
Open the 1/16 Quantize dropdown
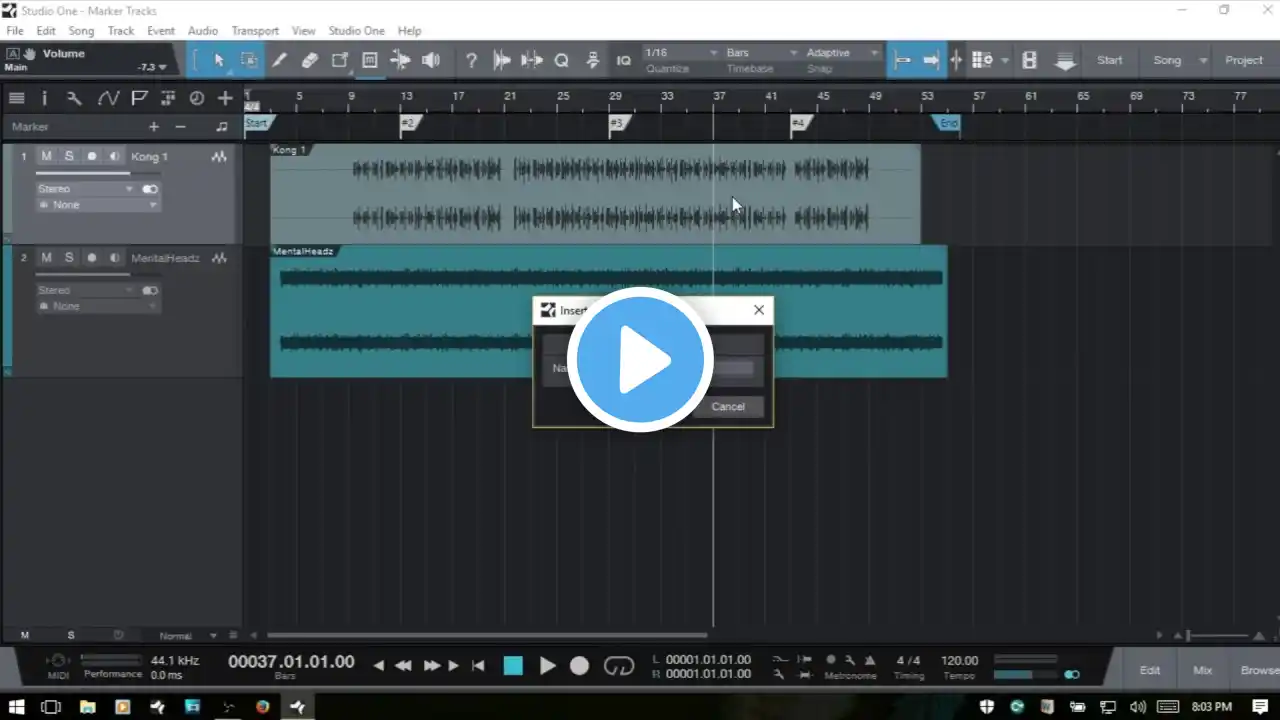pyautogui.click(x=682, y=53)
